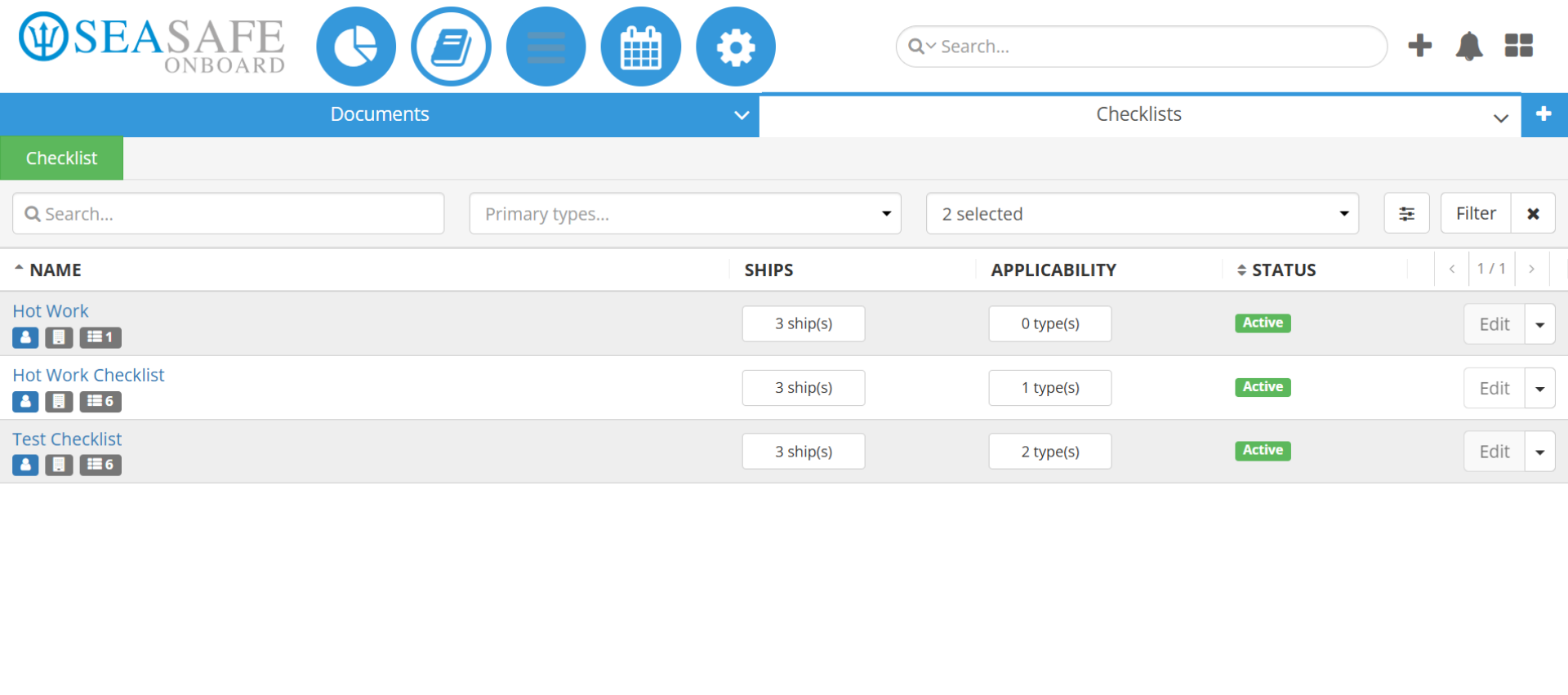1568x695 pixels.
Task: Open the notifications bell
Action: click(x=1469, y=46)
